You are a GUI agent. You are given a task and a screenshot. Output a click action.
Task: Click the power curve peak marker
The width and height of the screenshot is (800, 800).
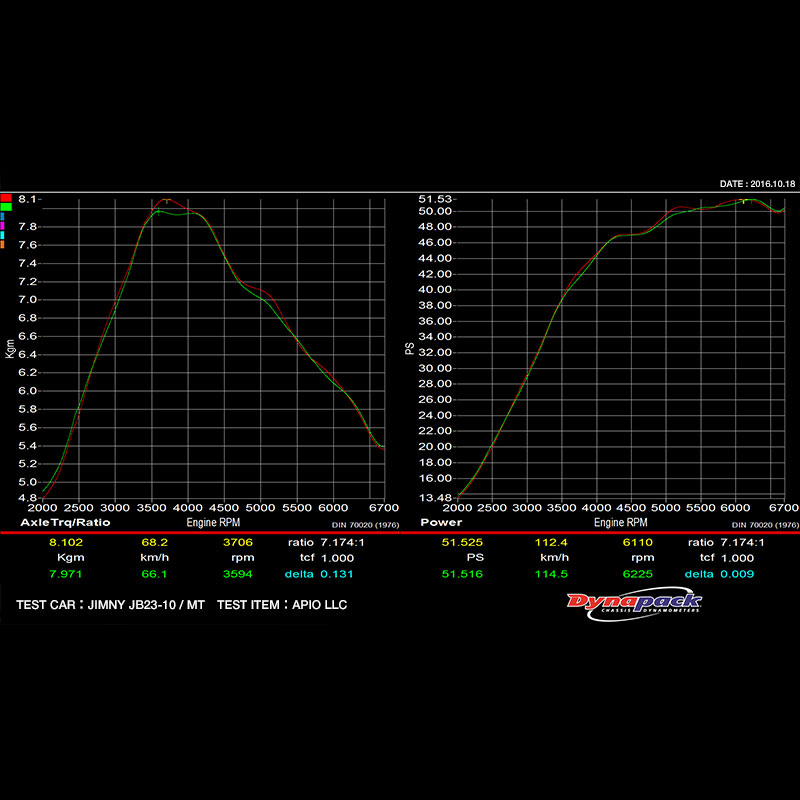coord(743,201)
